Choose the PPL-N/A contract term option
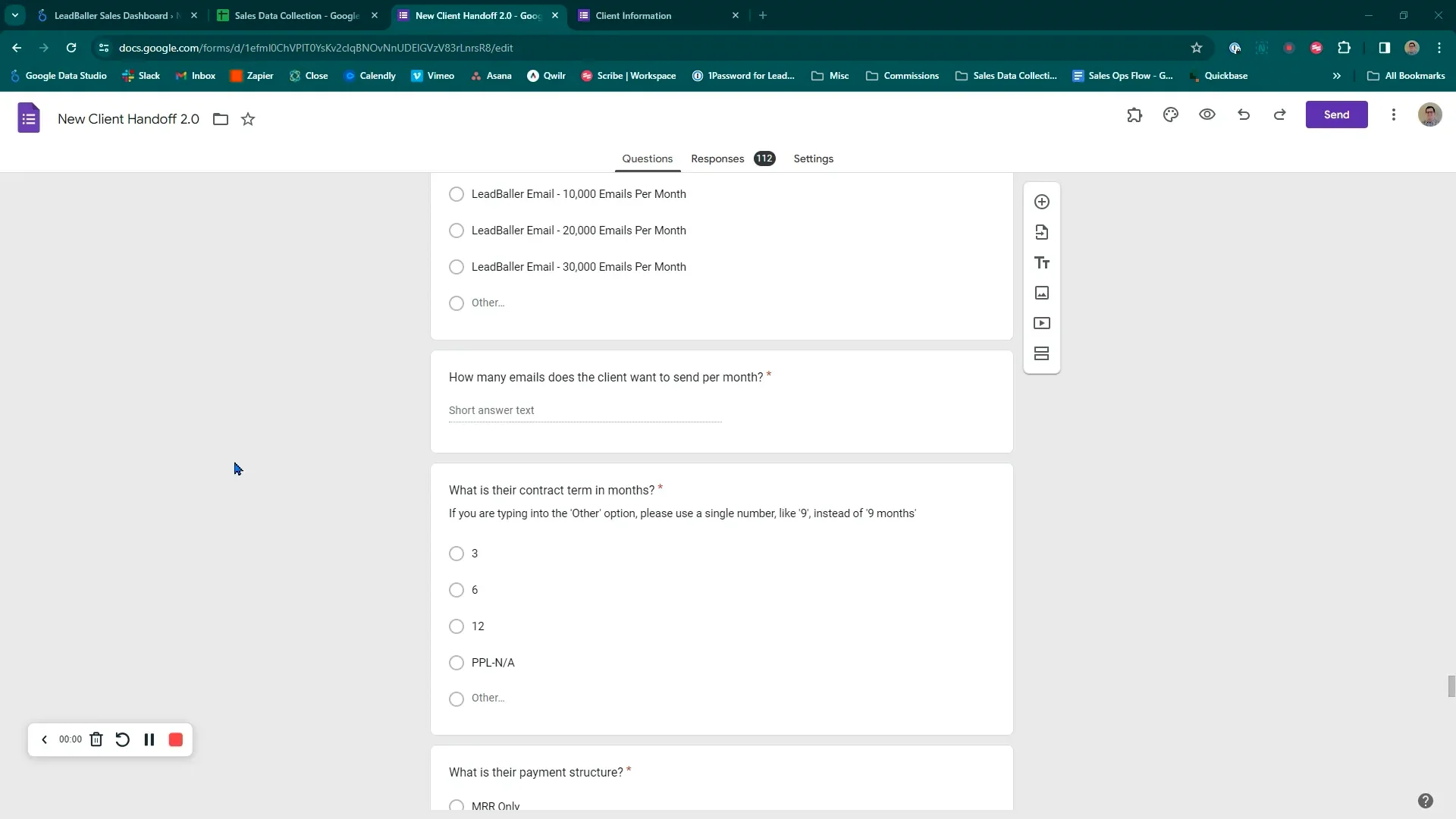The image size is (1456, 819). click(457, 663)
